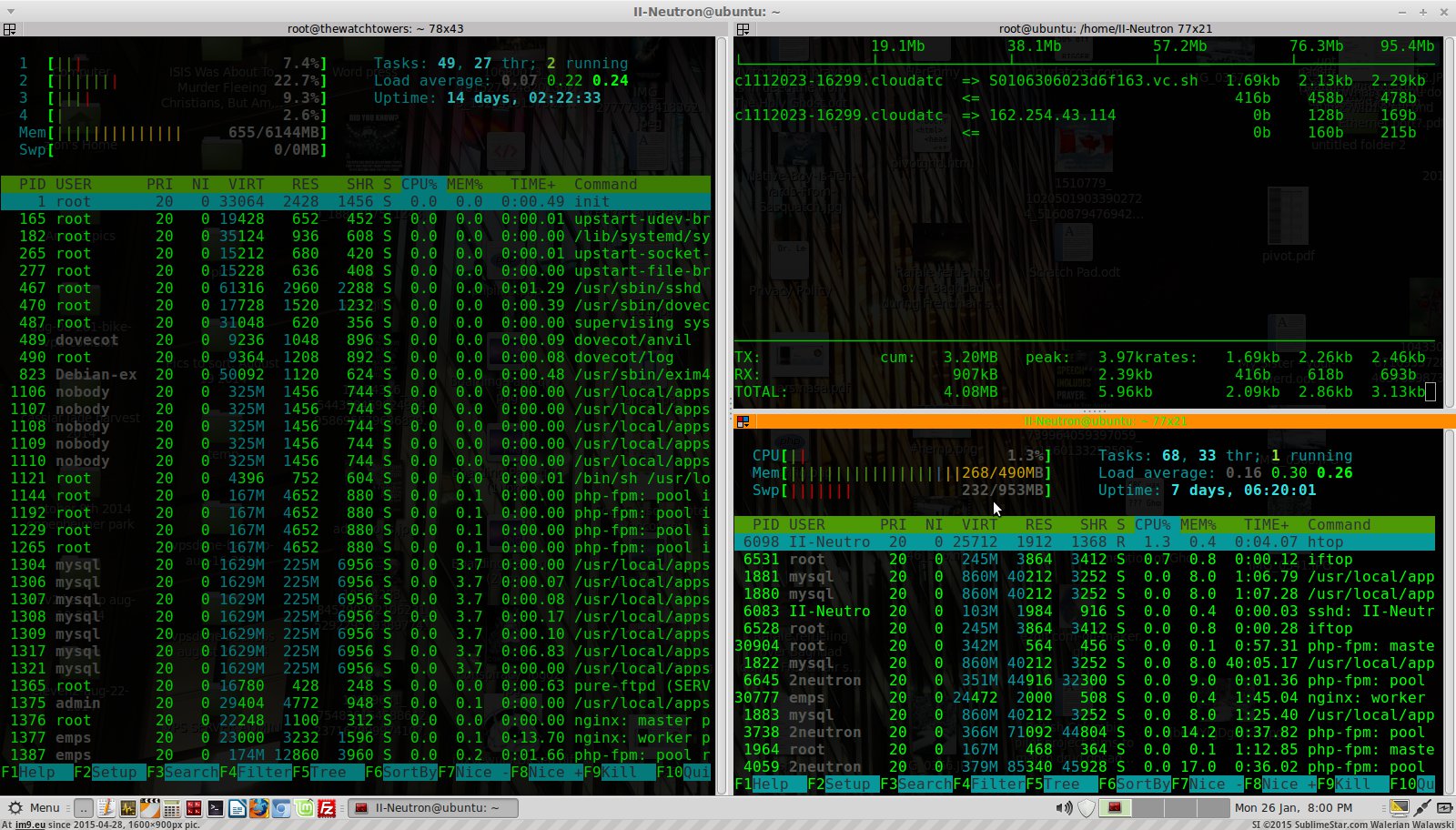Select the sshd: II-Neutr row with PID 6083
This screenshot has height=830, width=1456.
(1085, 611)
